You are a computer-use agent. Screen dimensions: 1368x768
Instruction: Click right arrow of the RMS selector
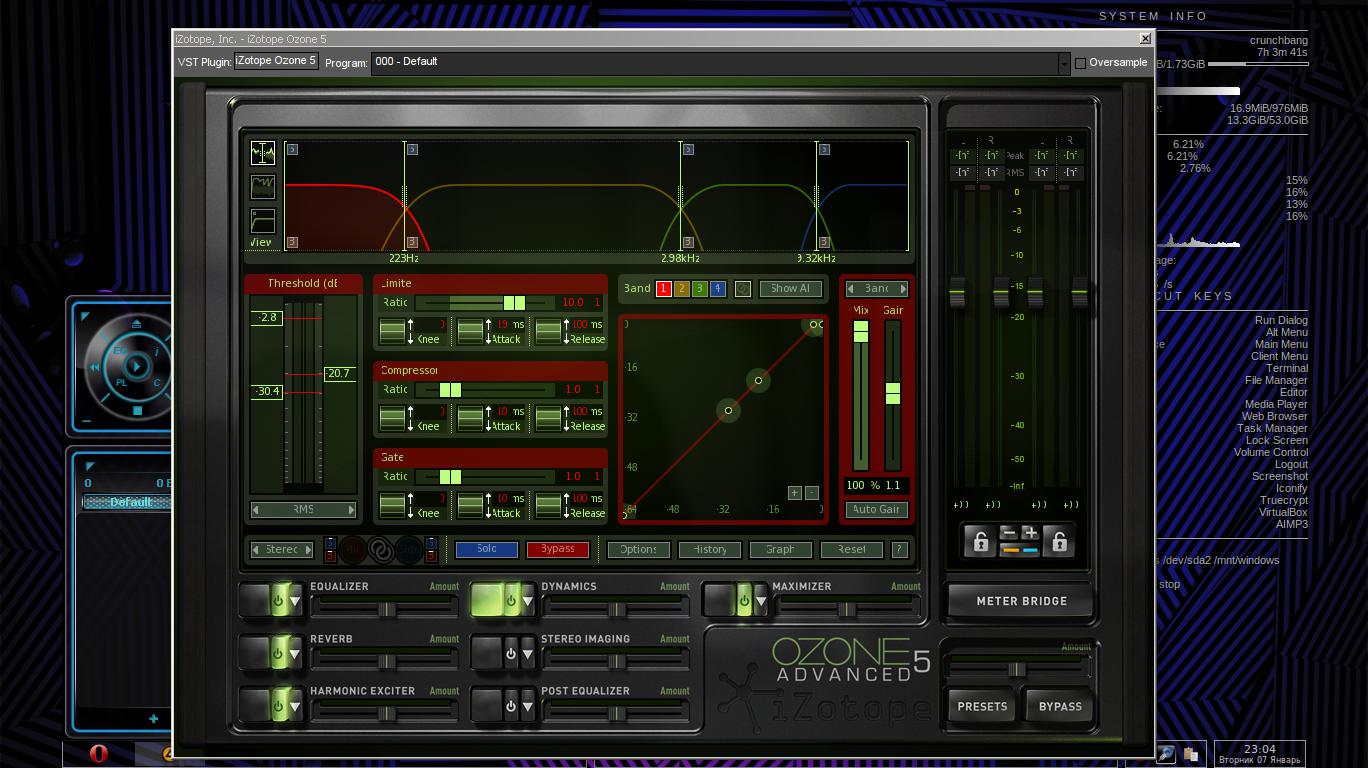coord(350,510)
